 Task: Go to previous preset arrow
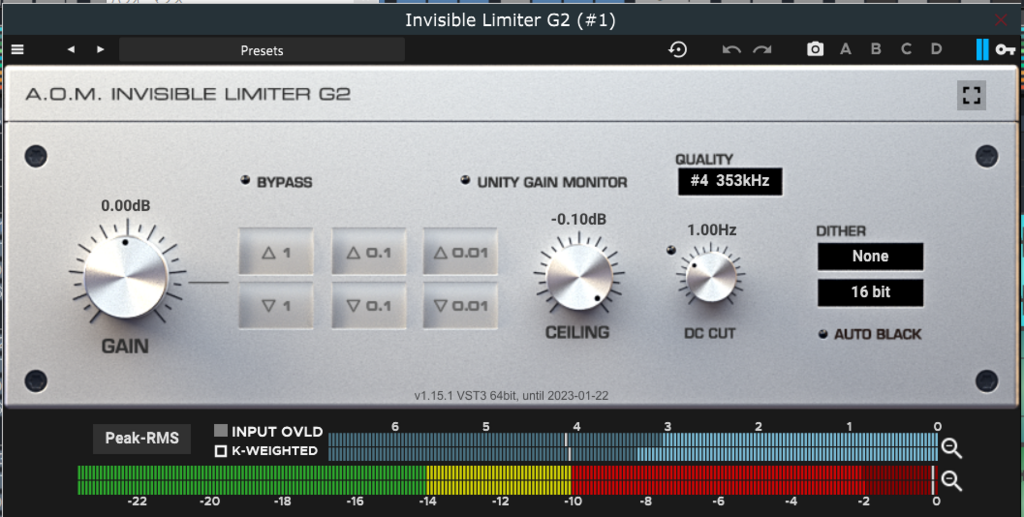coord(71,50)
